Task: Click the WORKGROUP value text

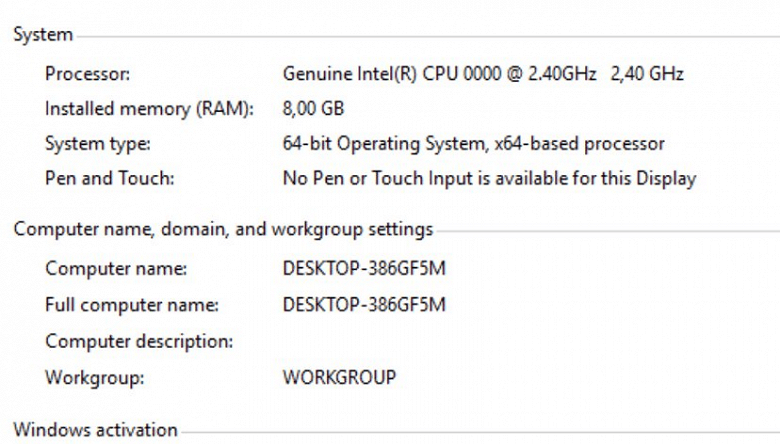Action: pos(340,378)
